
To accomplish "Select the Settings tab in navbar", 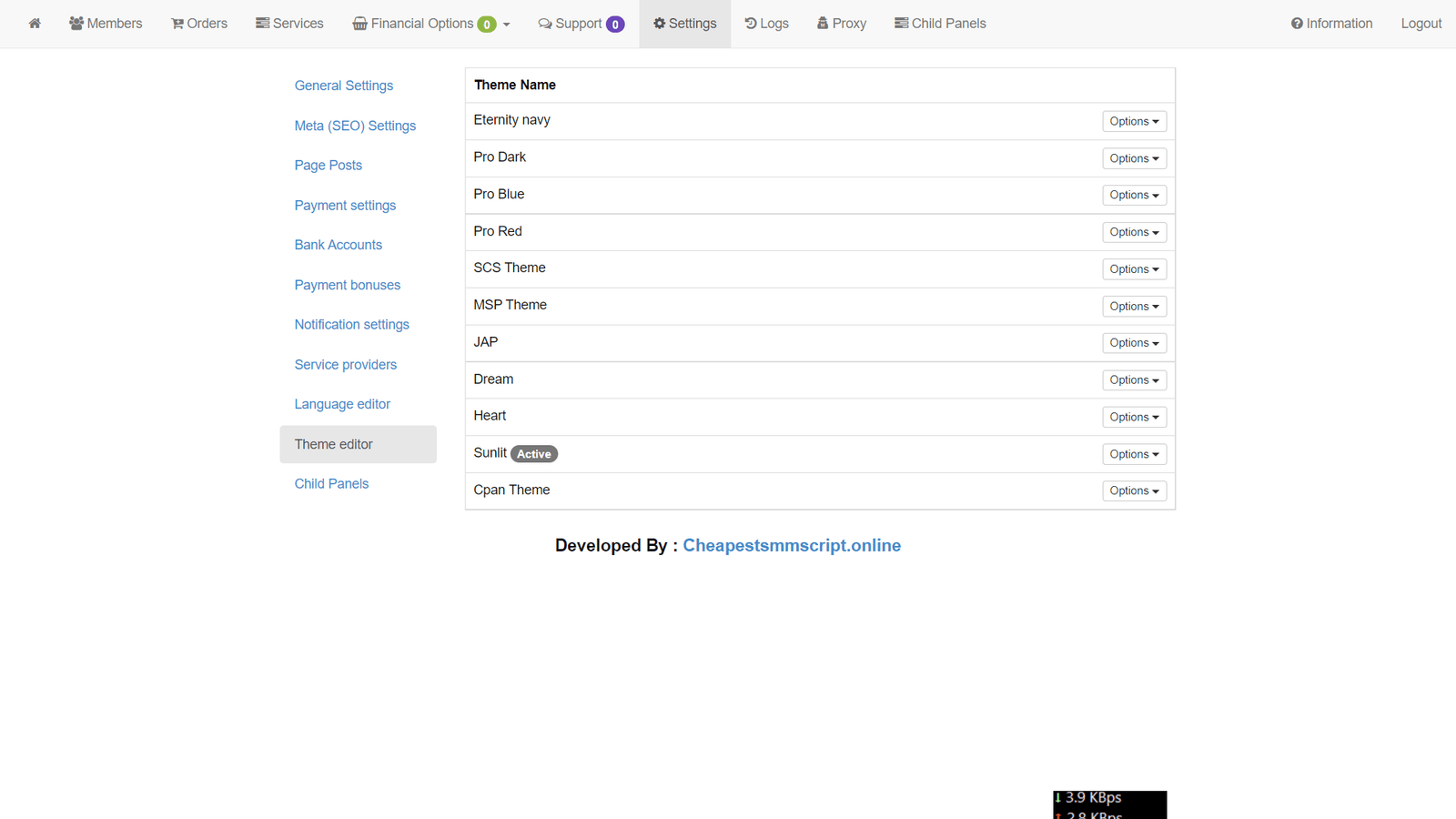I will [x=684, y=24].
